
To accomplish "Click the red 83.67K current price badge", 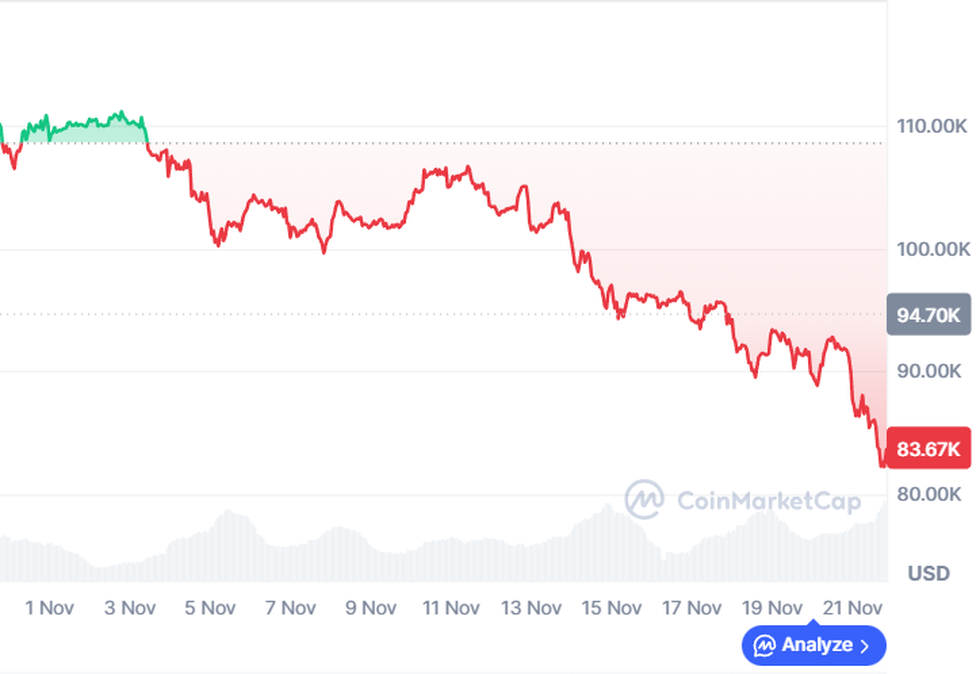I will [x=927, y=450].
